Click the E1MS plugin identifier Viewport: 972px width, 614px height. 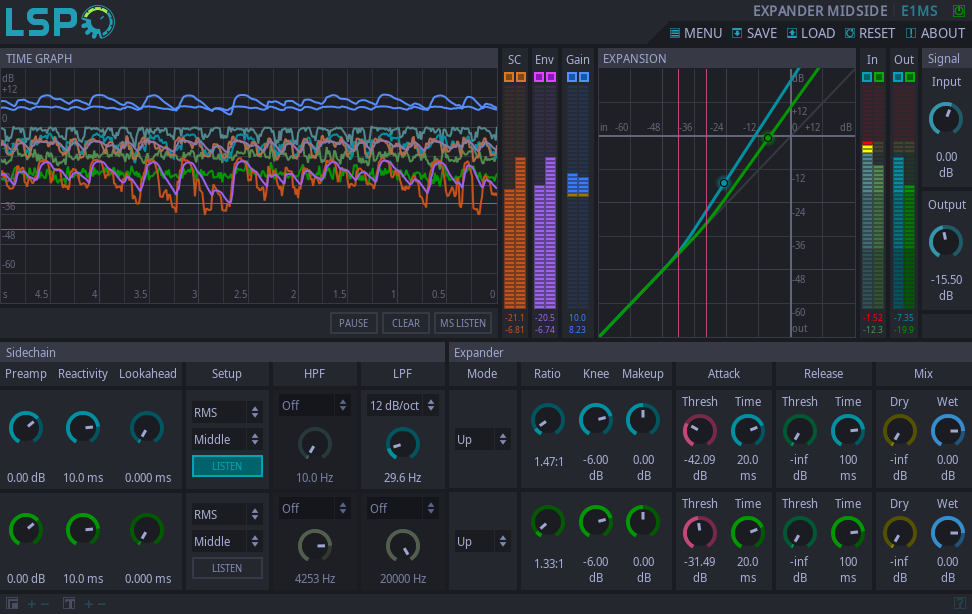919,11
